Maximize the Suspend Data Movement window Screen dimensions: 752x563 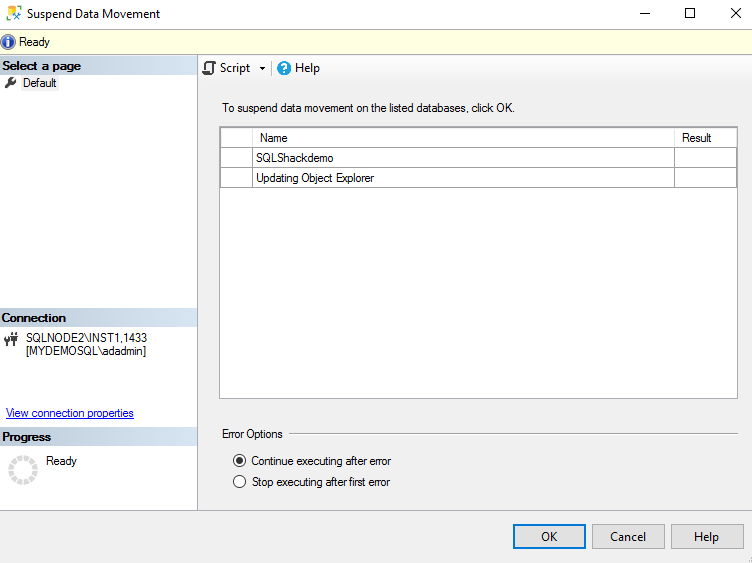(690, 14)
